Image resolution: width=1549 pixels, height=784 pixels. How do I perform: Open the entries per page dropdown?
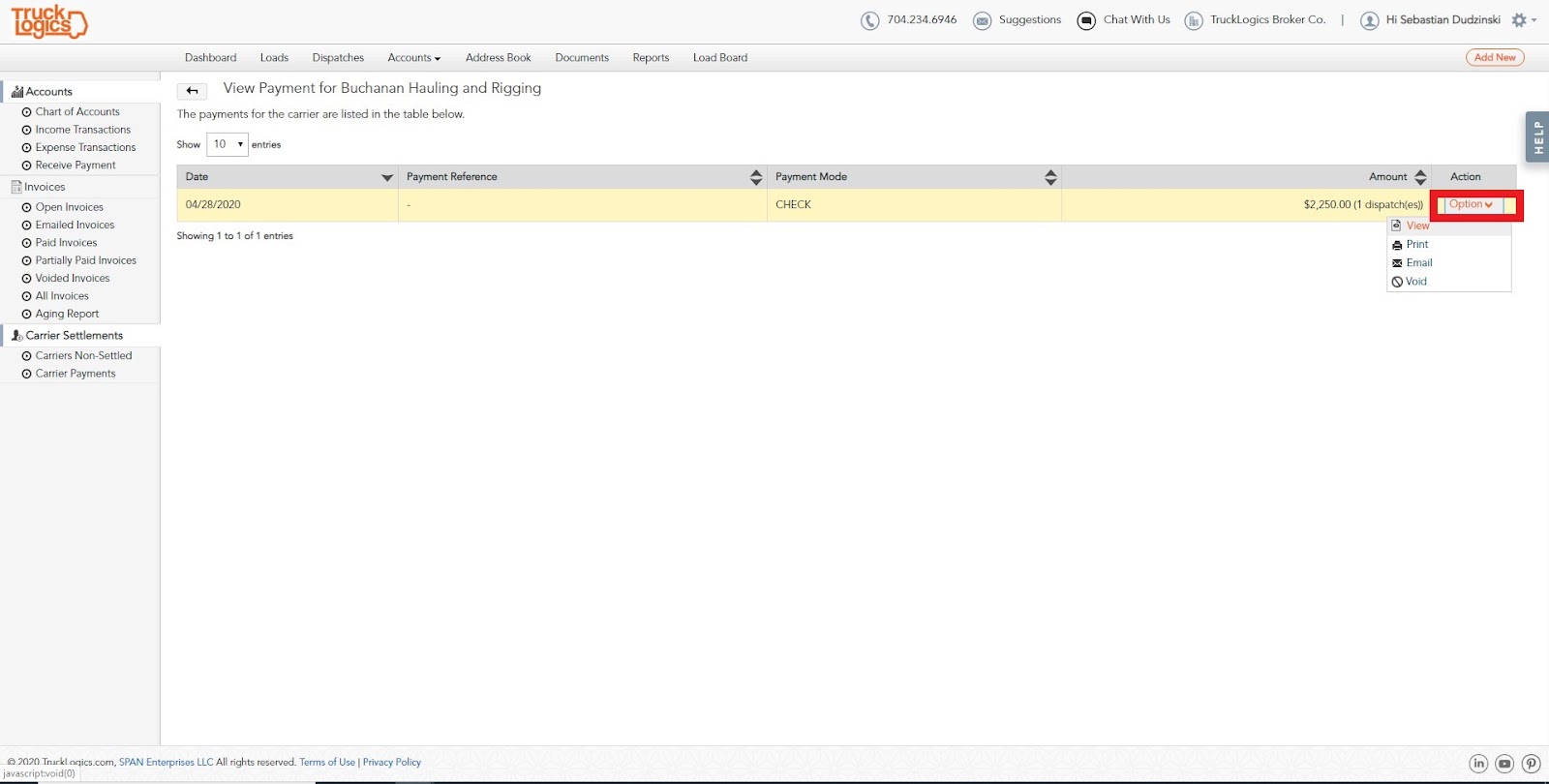228,144
